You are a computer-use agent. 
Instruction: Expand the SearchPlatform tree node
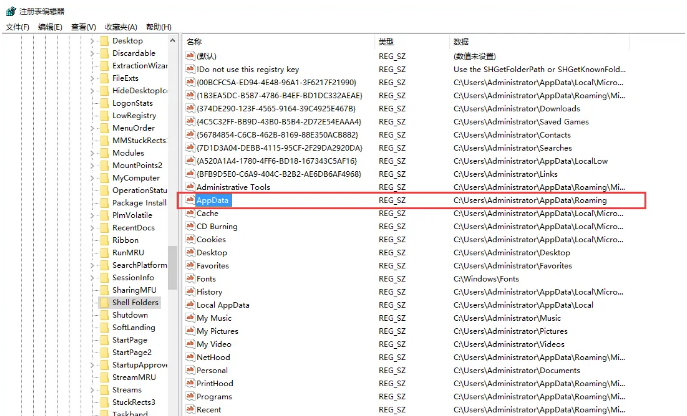coord(93,265)
